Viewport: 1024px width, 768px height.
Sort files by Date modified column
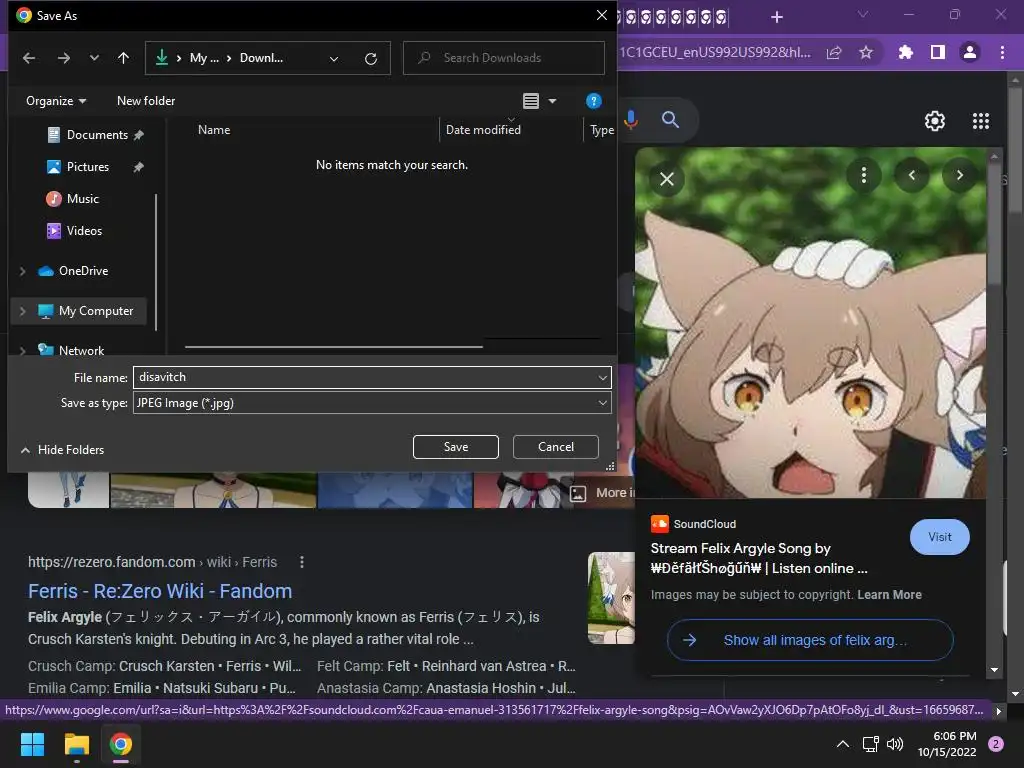point(483,130)
